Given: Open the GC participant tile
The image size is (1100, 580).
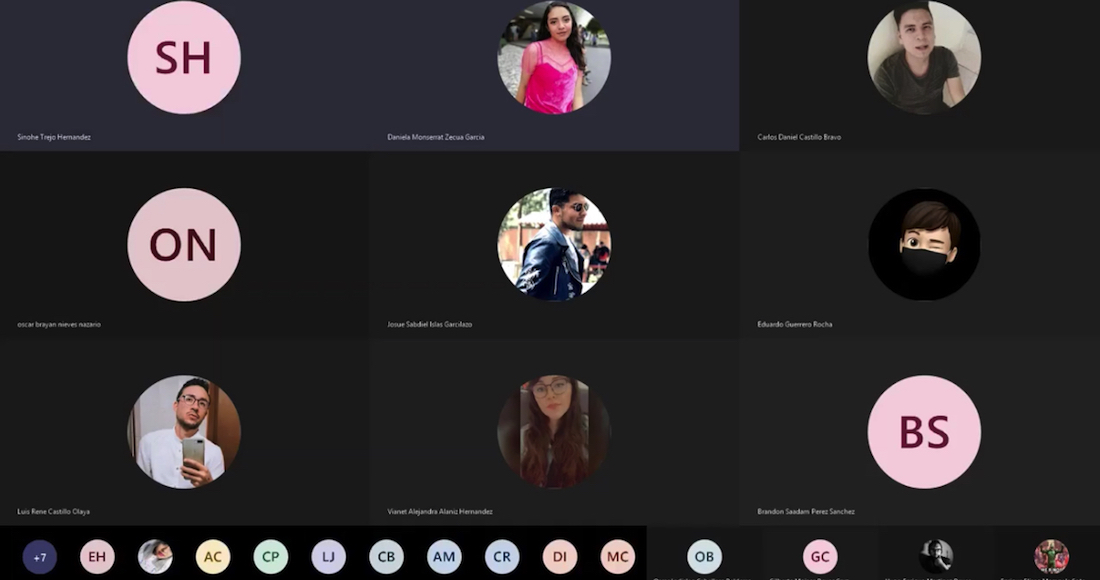Looking at the screenshot, I should point(820,557).
